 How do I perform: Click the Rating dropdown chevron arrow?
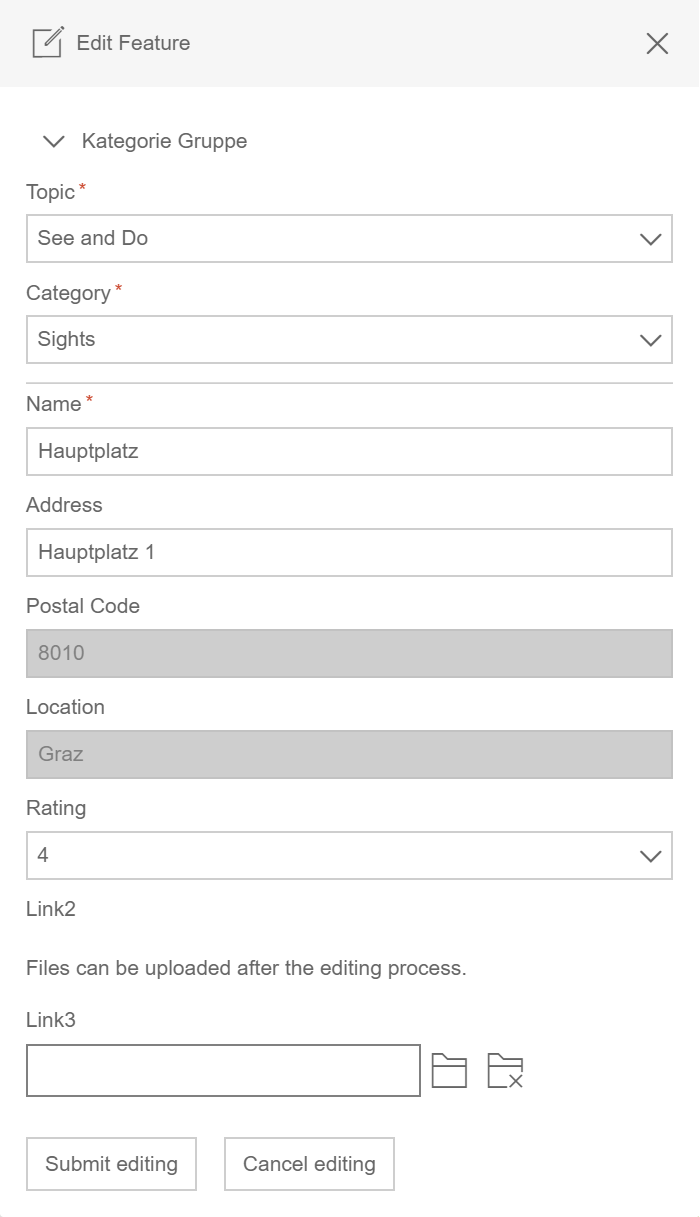pyautogui.click(x=651, y=855)
